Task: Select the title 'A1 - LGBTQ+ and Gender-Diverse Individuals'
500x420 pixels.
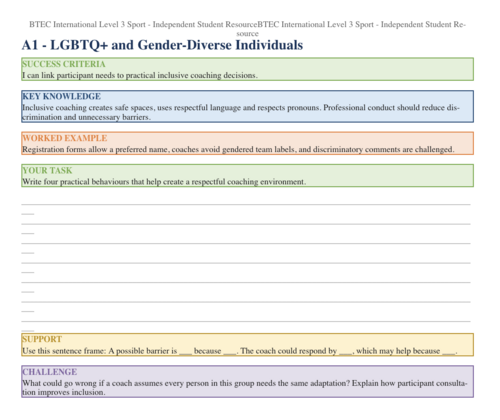Action: click(x=162, y=45)
